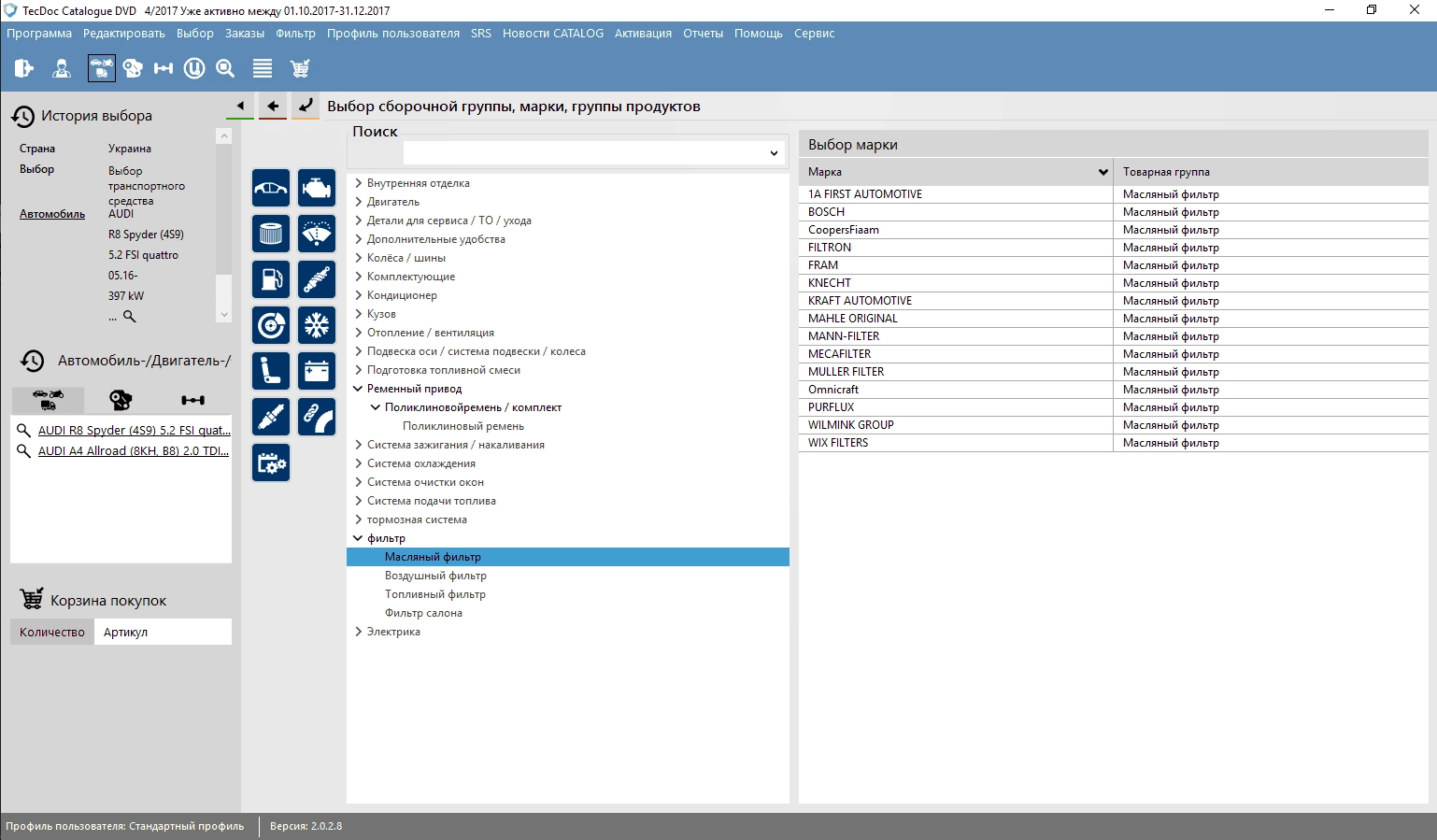1437x840 pixels.
Task: Expand the Двигатель tree node
Action: (x=358, y=202)
